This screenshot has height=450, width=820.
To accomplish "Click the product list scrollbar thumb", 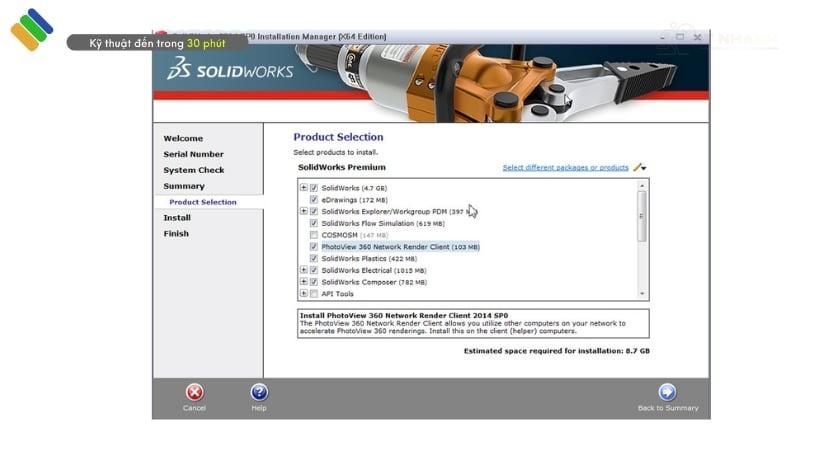I will (642, 215).
